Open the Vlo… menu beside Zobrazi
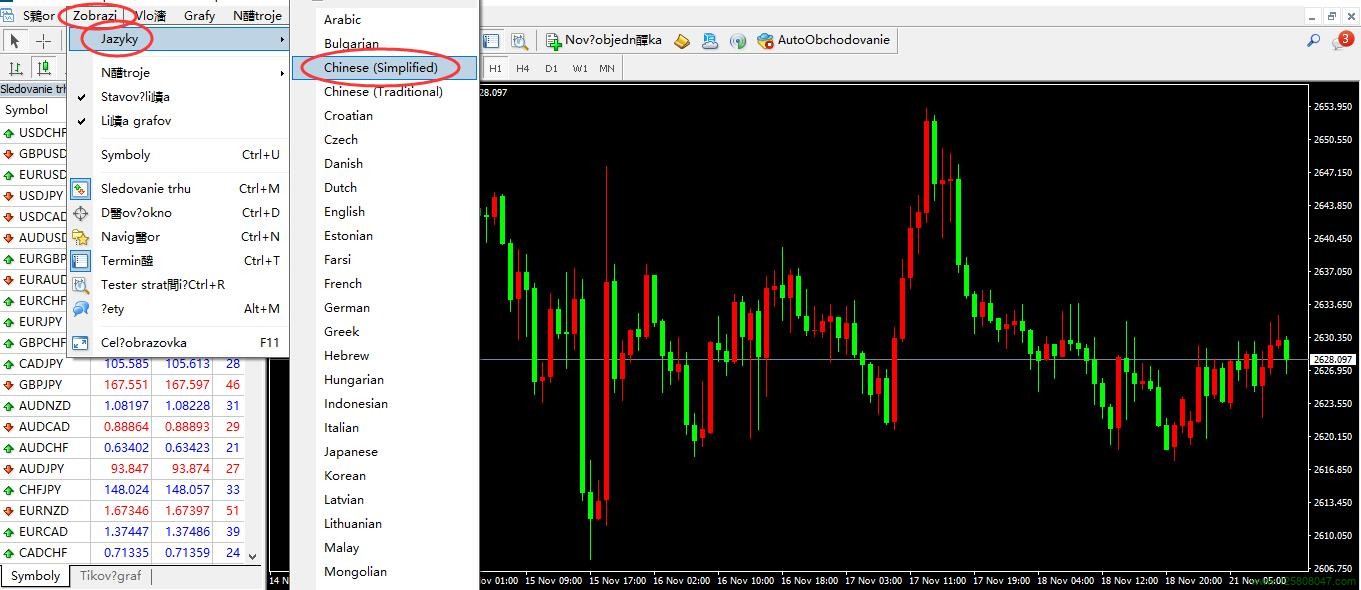The image size is (1361, 590). point(151,15)
